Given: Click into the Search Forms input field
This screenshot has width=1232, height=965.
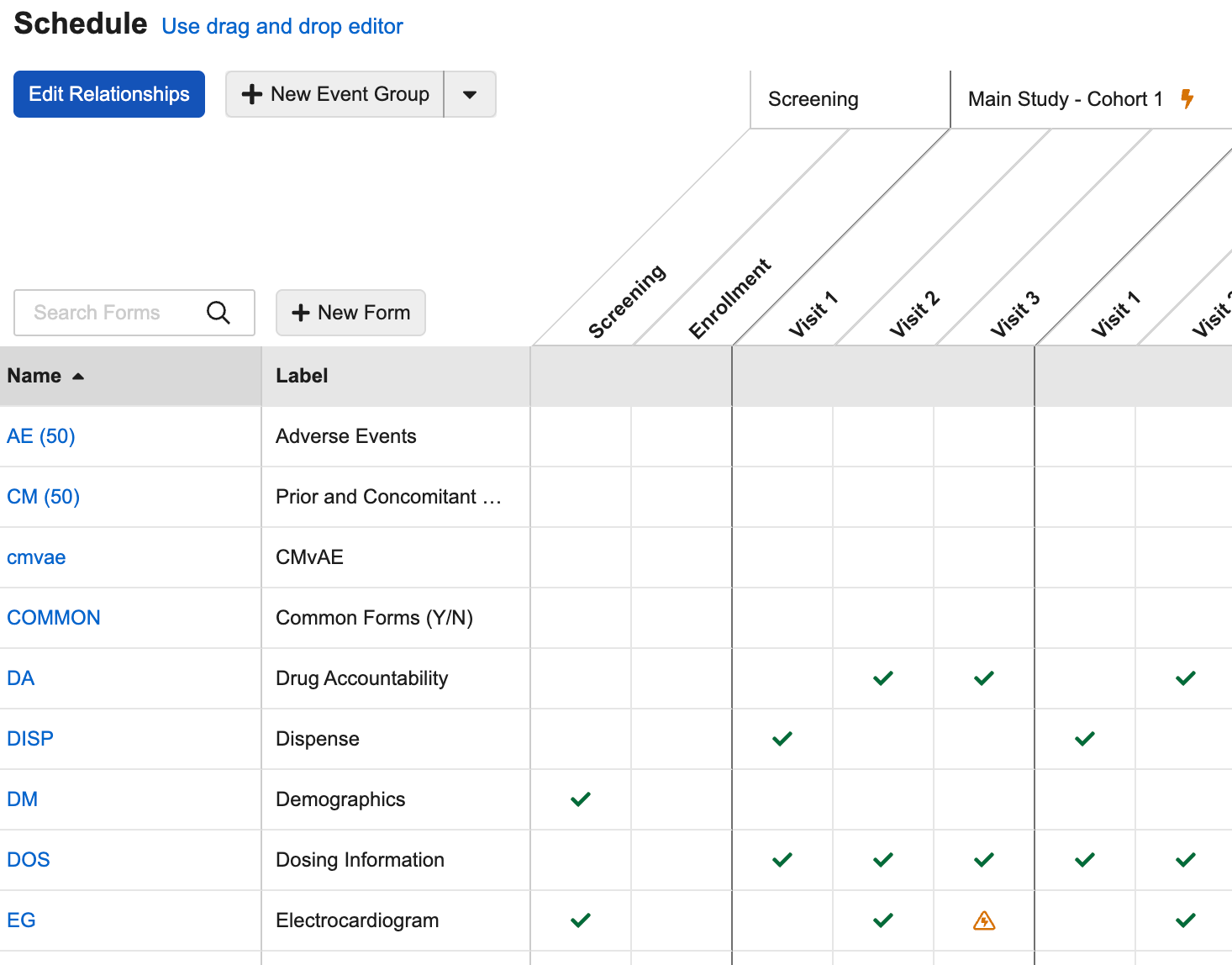Looking at the screenshot, I should pyautogui.click(x=109, y=313).
